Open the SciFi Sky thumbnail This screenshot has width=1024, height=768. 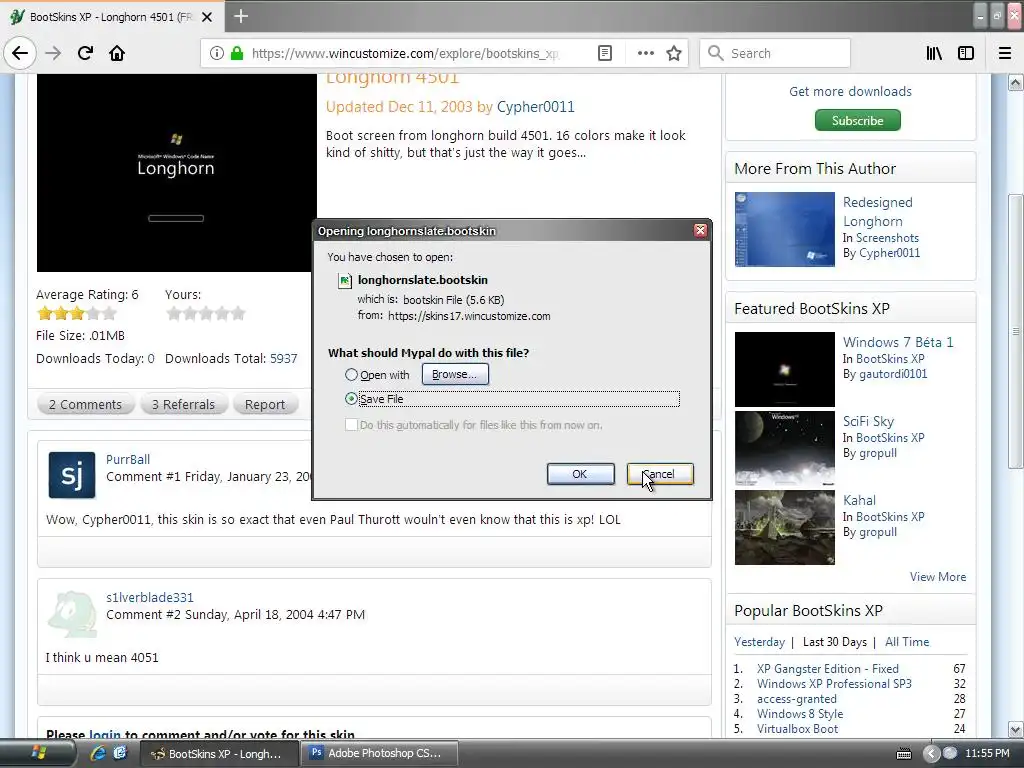[x=784, y=449]
